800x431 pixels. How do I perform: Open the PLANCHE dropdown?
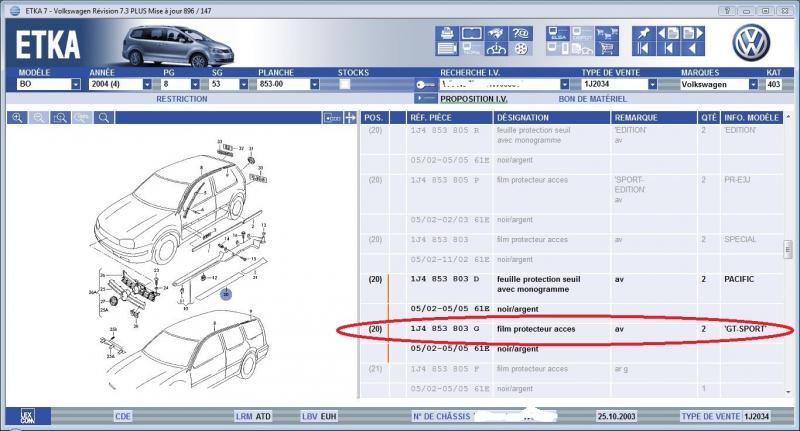[314, 84]
